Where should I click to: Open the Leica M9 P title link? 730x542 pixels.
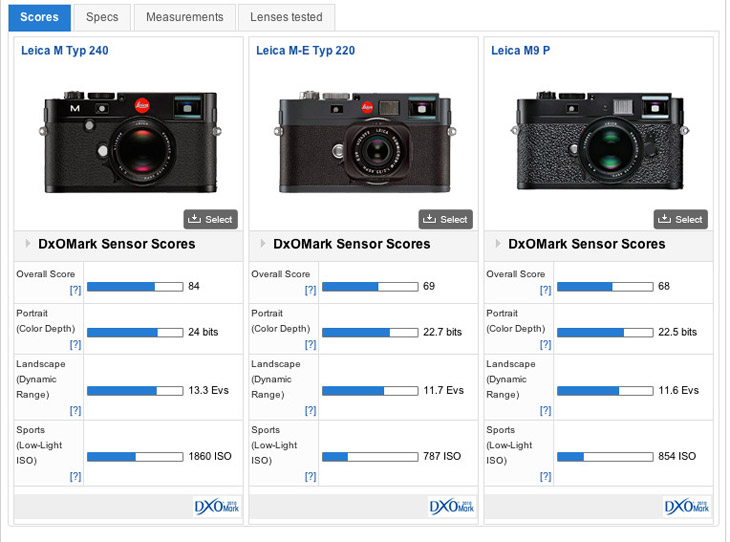[x=520, y=50]
